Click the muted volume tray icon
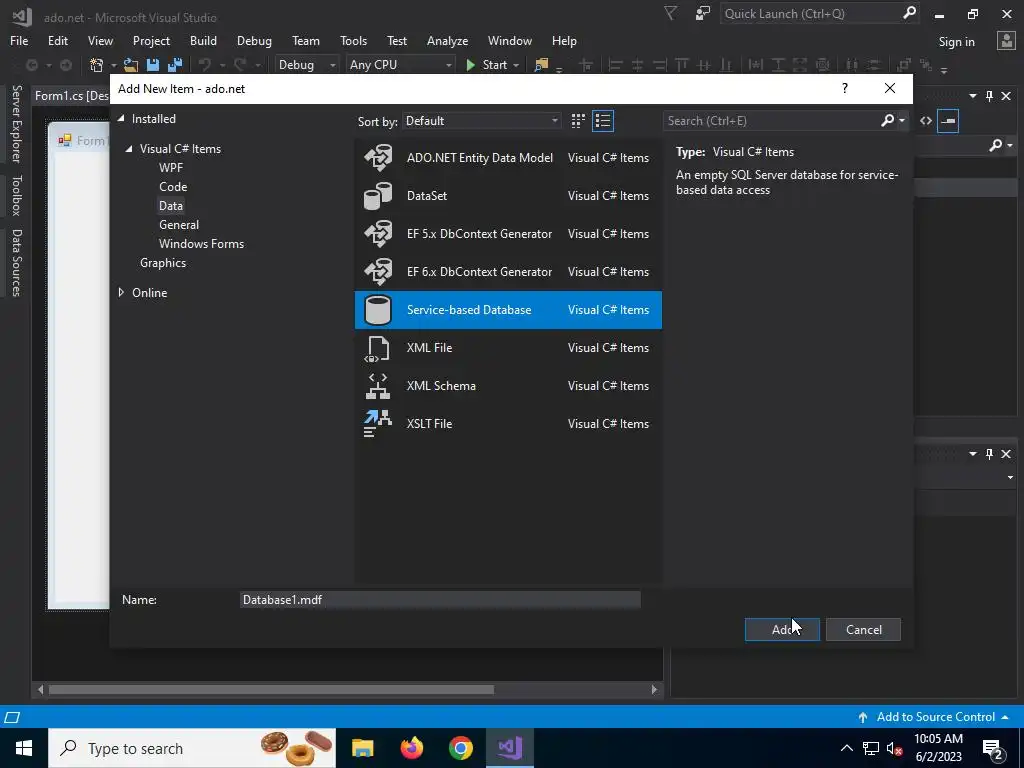This screenshot has width=1024, height=768. pyautogui.click(x=895, y=748)
